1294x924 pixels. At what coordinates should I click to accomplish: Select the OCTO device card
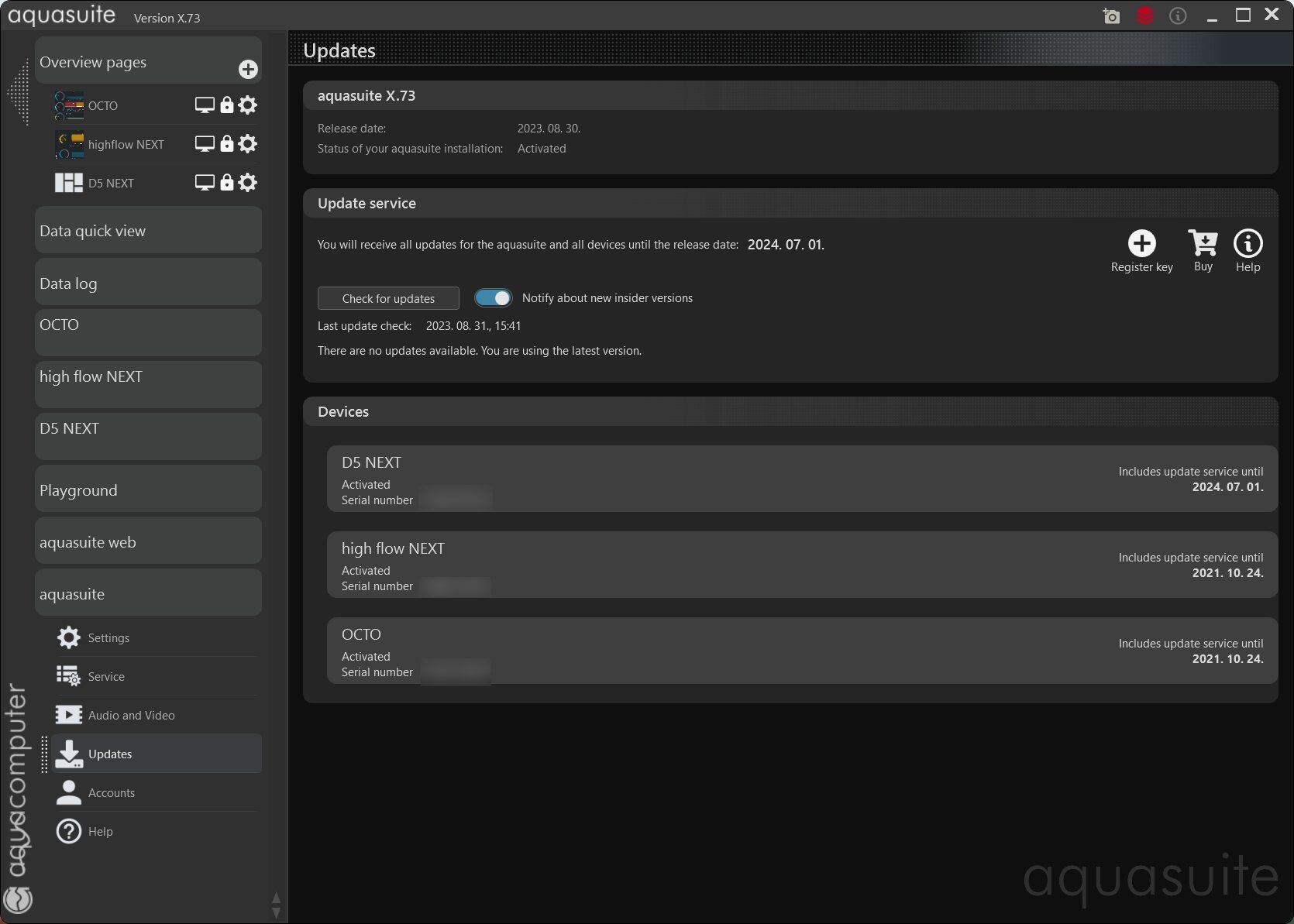(802, 650)
